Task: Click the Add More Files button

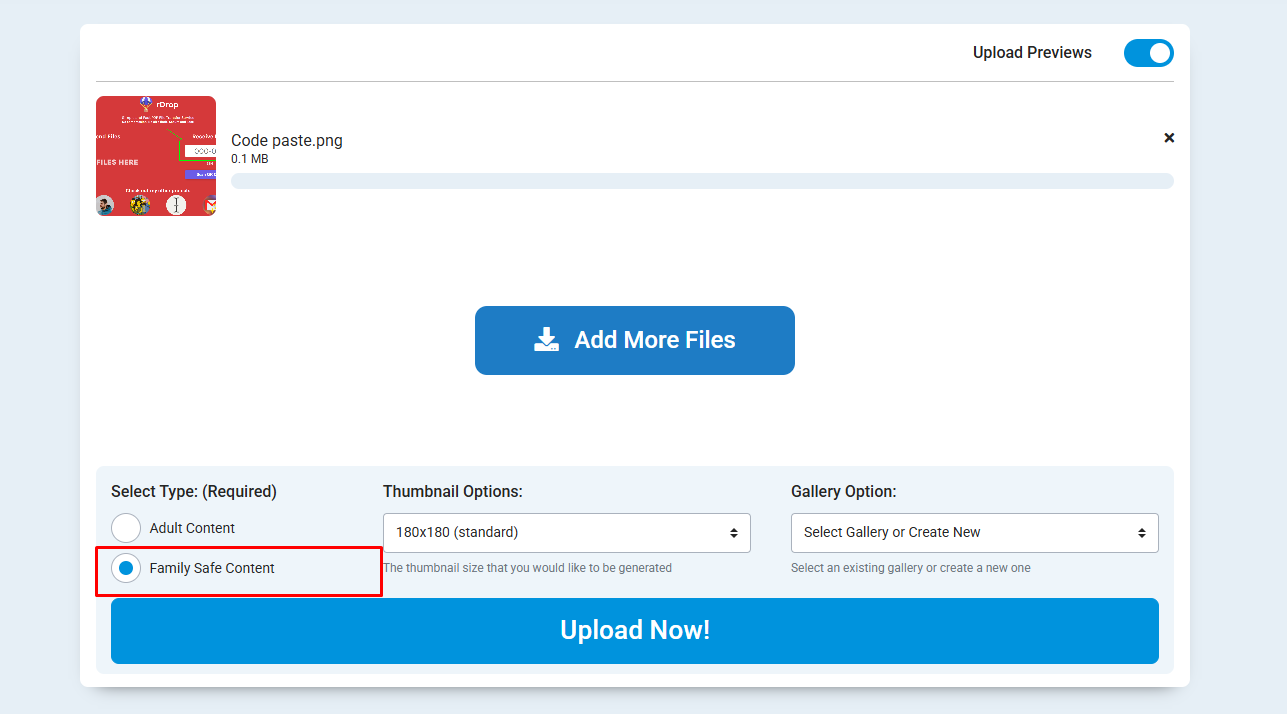Action: coord(635,340)
